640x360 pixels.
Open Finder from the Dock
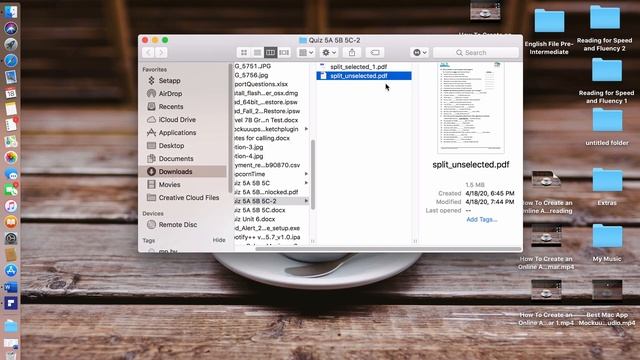click(x=11, y=11)
